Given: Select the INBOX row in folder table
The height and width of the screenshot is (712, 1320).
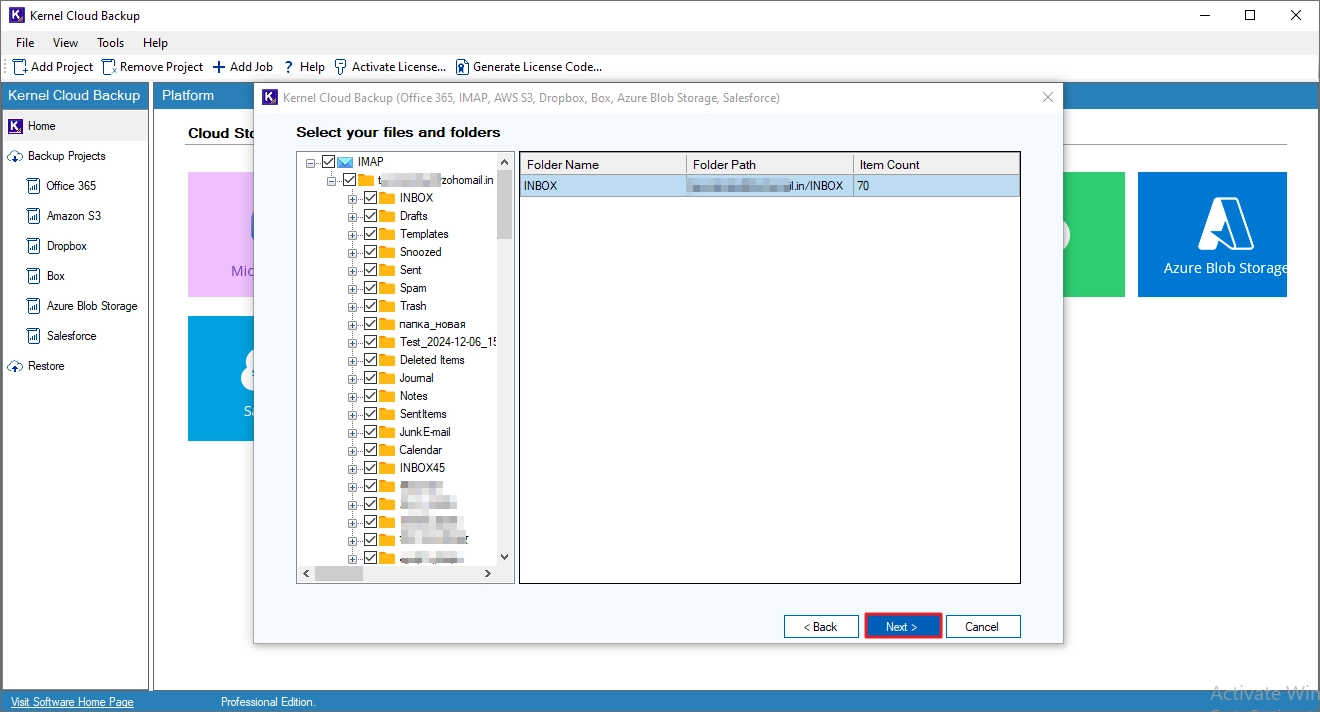Looking at the screenshot, I should (x=770, y=186).
